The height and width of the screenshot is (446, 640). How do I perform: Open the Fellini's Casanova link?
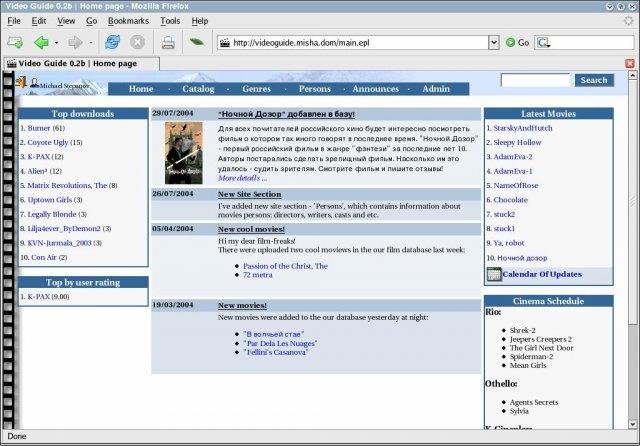(x=276, y=352)
